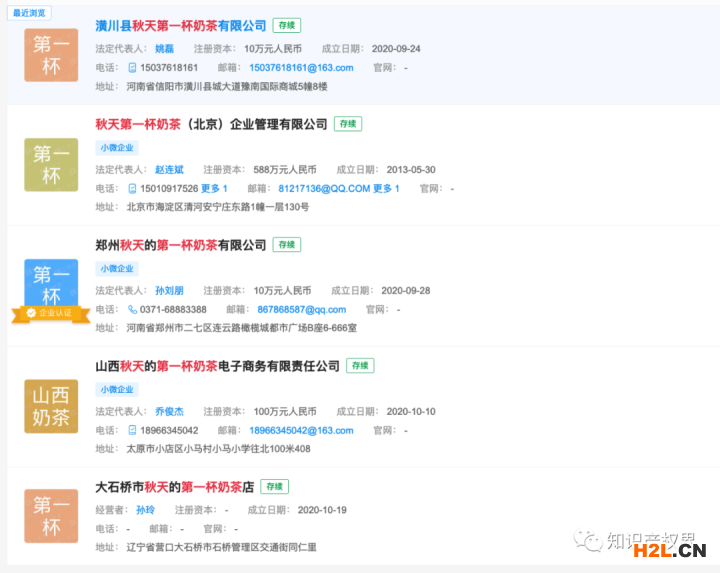
Task: Click 小微企业 tag under Beijing company
Action: click(x=117, y=148)
